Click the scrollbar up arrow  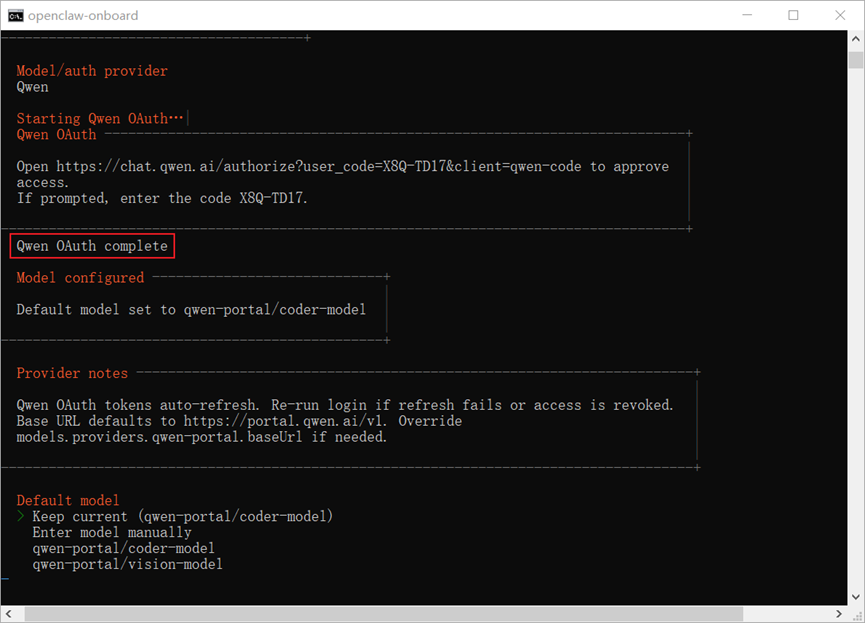856,39
